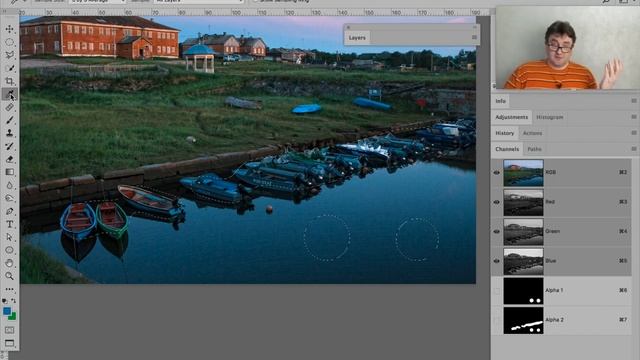640x360 pixels.
Task: Click the Alpha 2 channel name
Action: coord(554,320)
